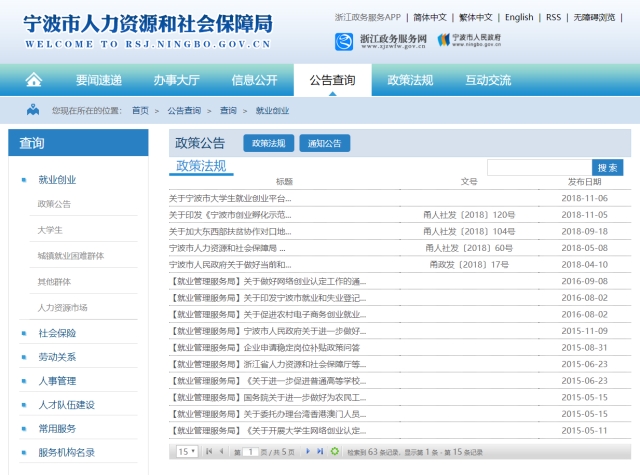Click the home icon in navigation bar
The image size is (640, 475).
[x=33, y=80]
